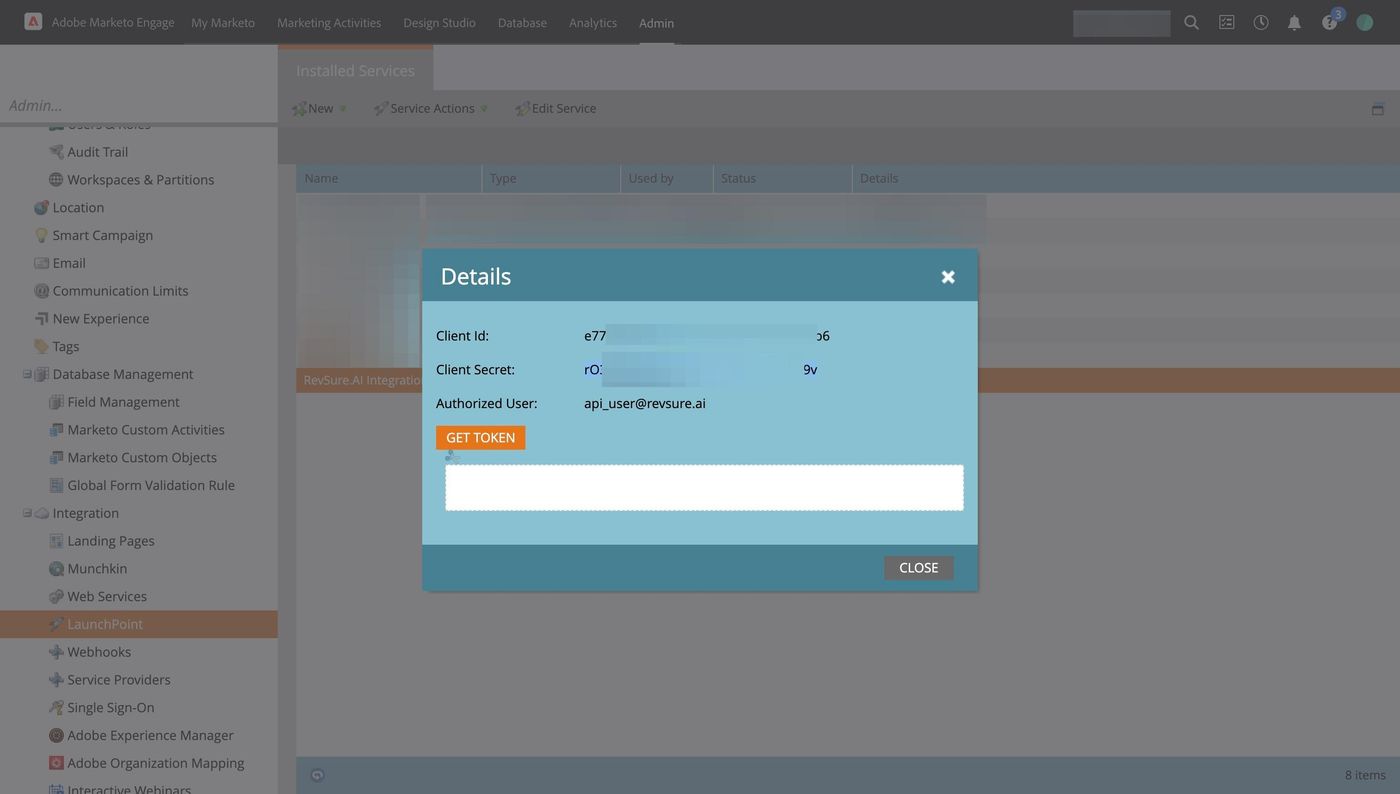Click the refresh icon at grid bottom
Image resolution: width=1400 pixels, height=794 pixels.
coord(317,775)
